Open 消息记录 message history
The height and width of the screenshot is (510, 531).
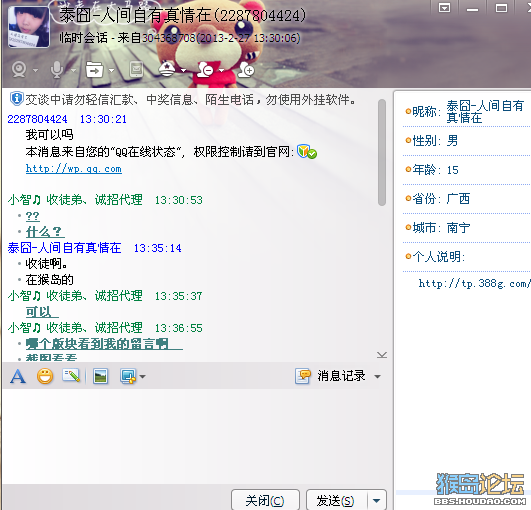pos(330,376)
